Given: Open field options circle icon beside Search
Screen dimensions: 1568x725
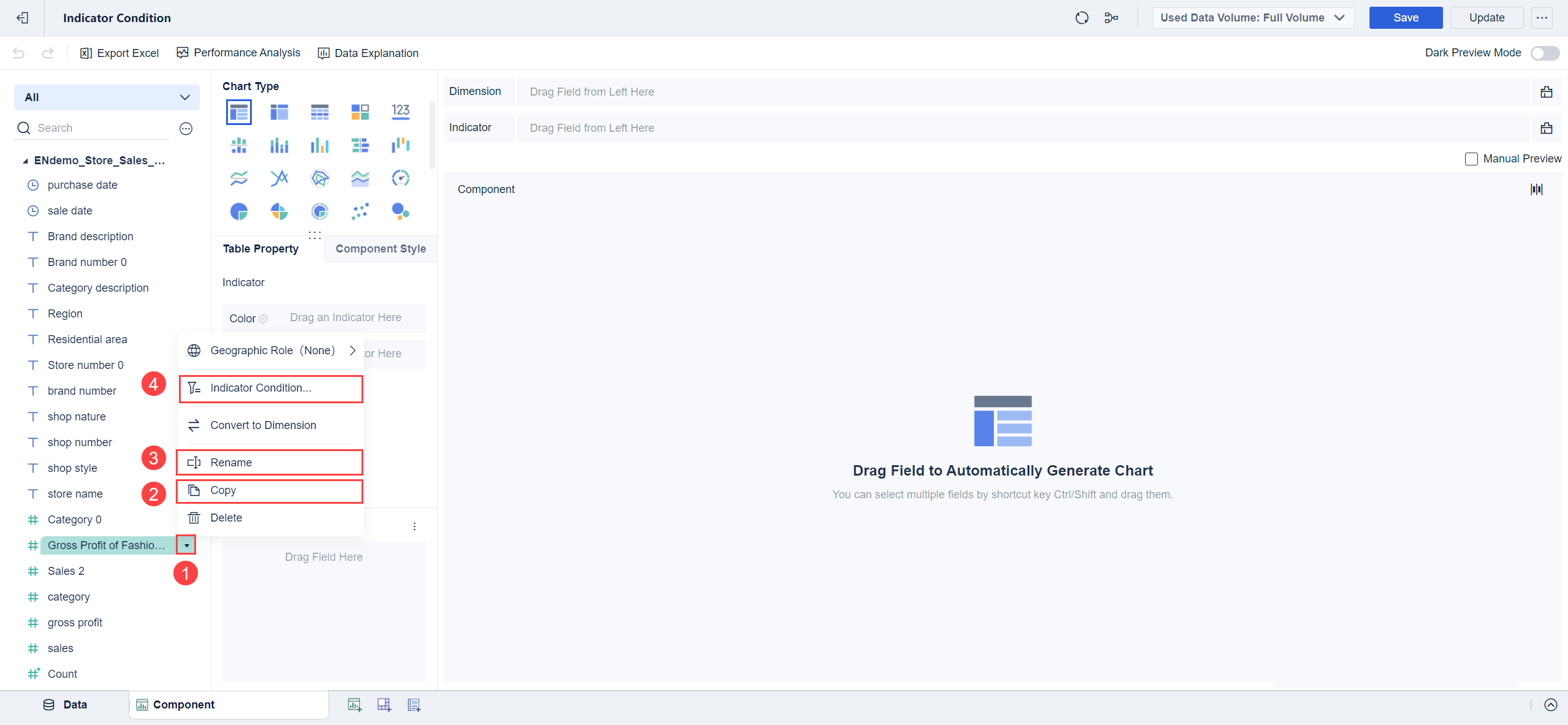Looking at the screenshot, I should (186, 128).
